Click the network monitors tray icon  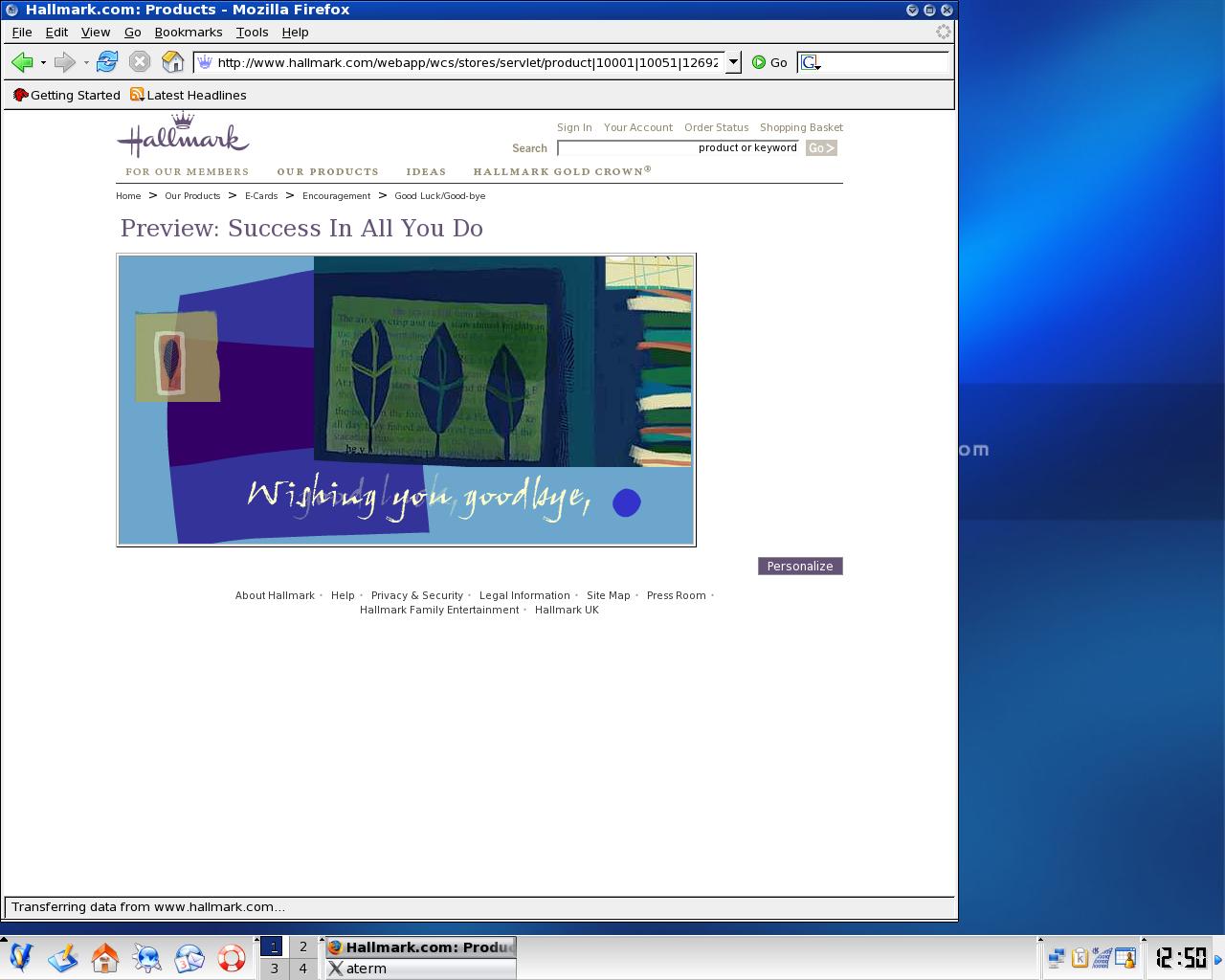coord(1058,957)
